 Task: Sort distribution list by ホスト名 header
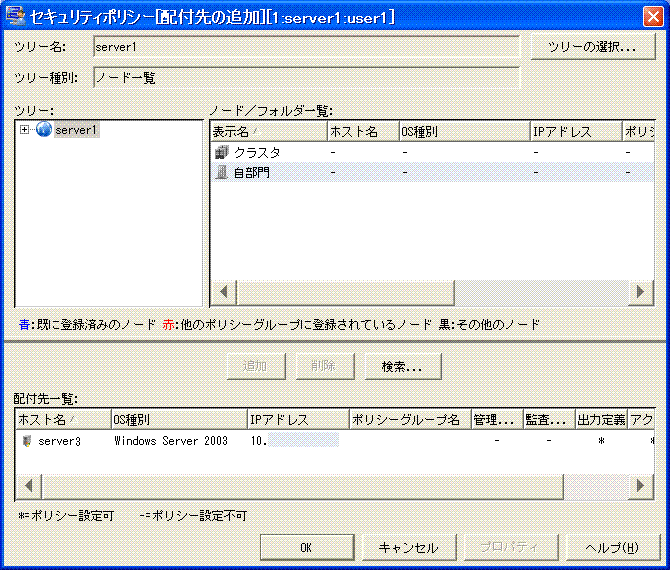(63, 419)
